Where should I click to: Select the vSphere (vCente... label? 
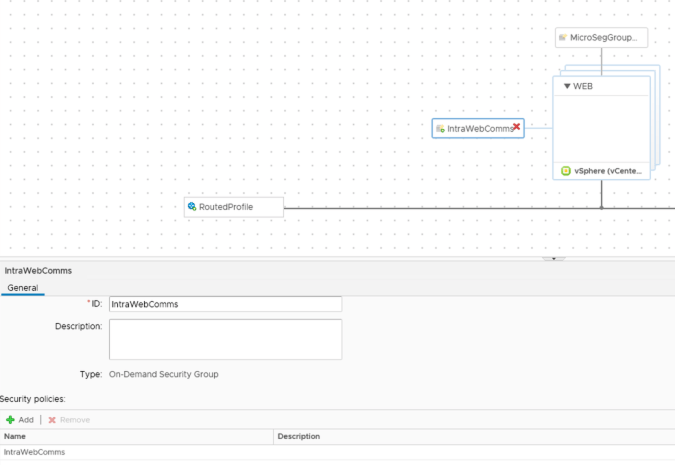pos(608,171)
